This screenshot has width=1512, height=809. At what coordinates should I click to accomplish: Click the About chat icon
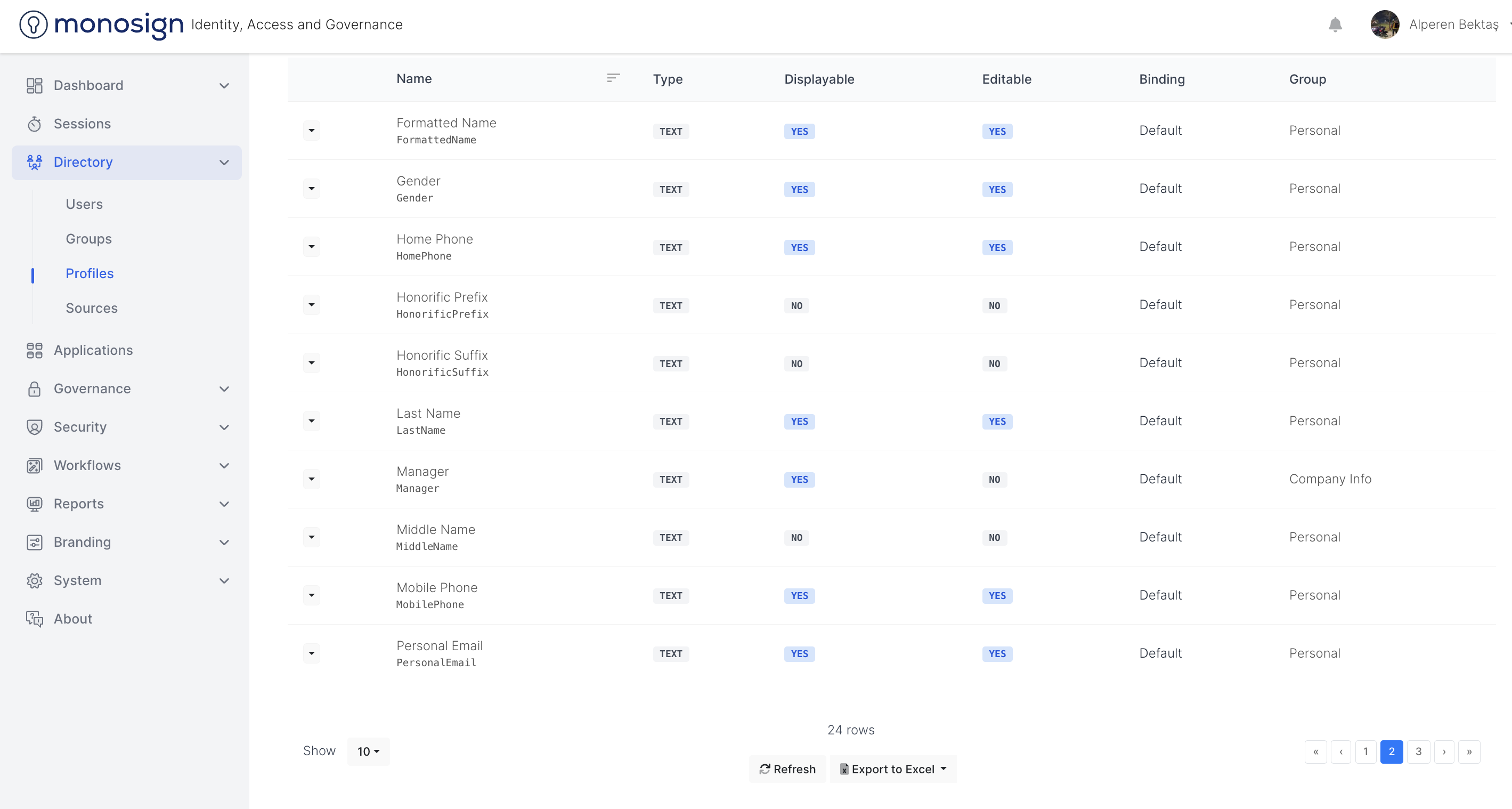tap(35, 619)
